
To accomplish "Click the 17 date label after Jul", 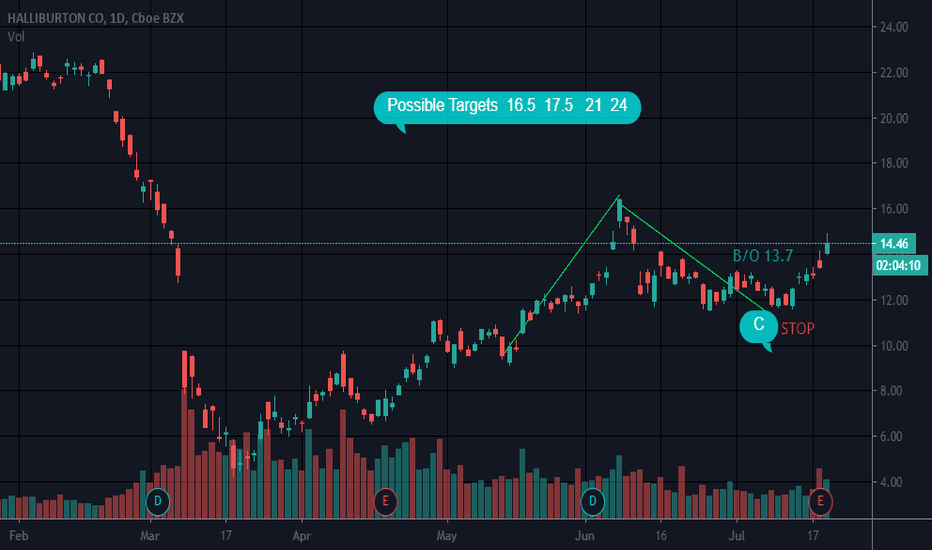I will click(813, 536).
